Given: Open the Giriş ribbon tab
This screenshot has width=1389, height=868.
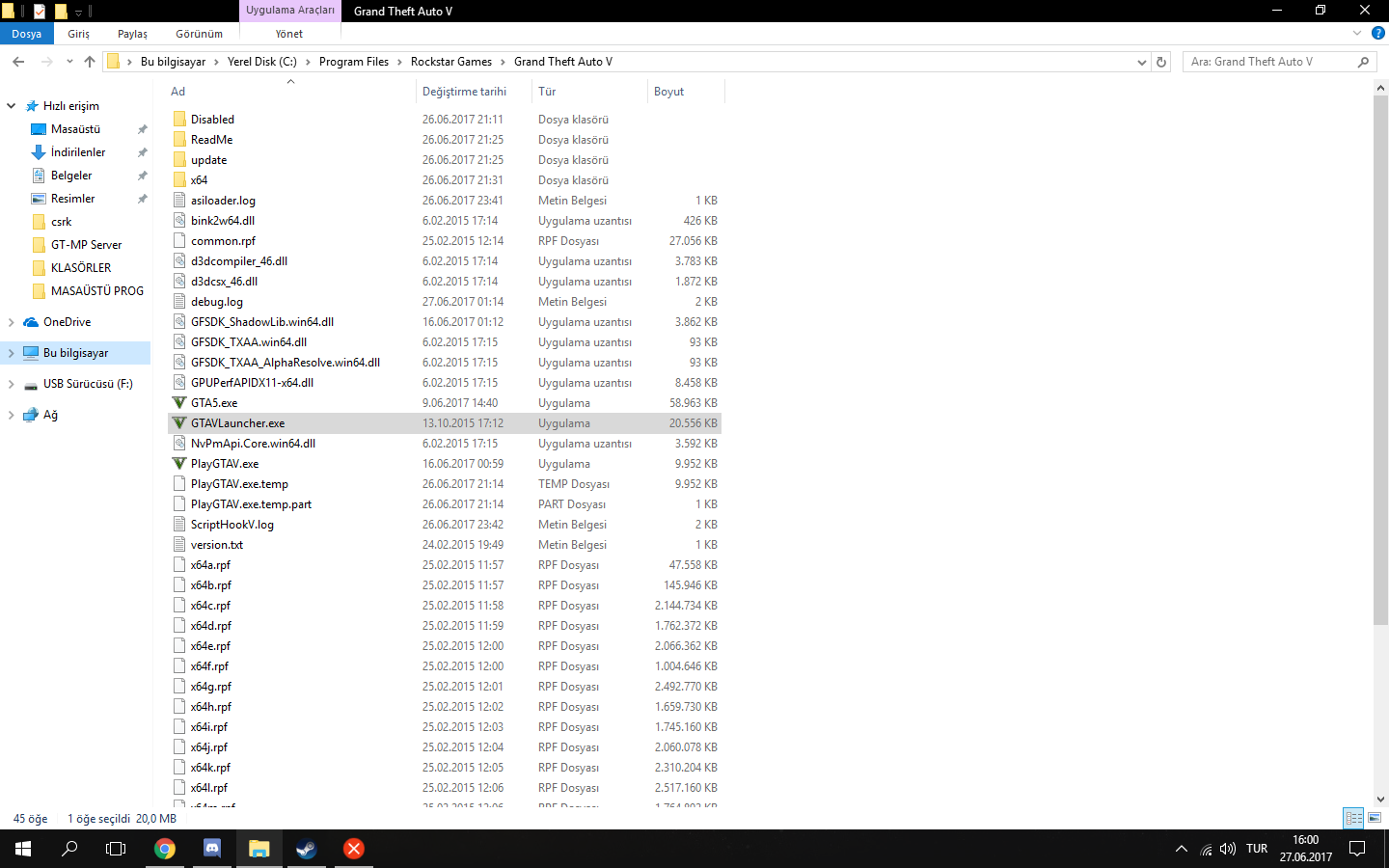Looking at the screenshot, I should [x=79, y=34].
